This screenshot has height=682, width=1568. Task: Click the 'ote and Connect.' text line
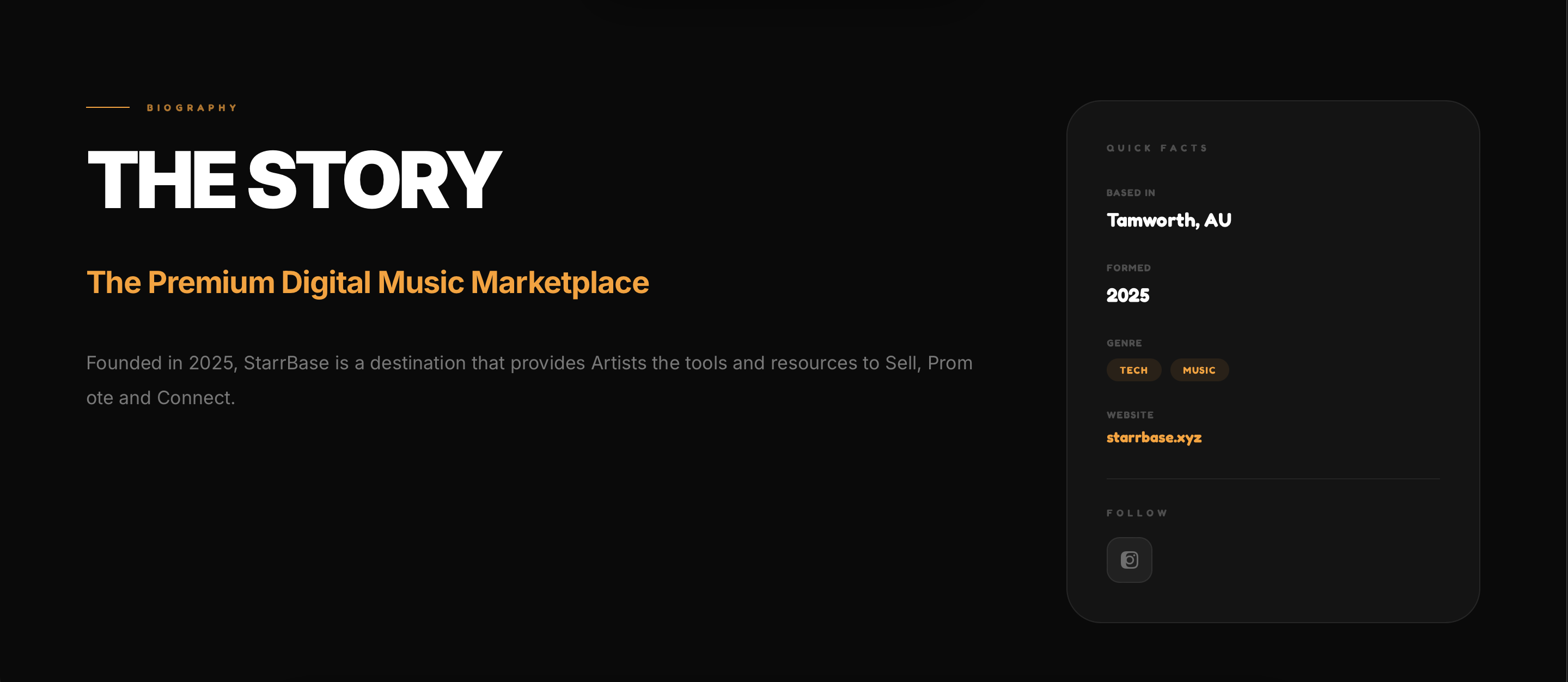click(x=161, y=398)
